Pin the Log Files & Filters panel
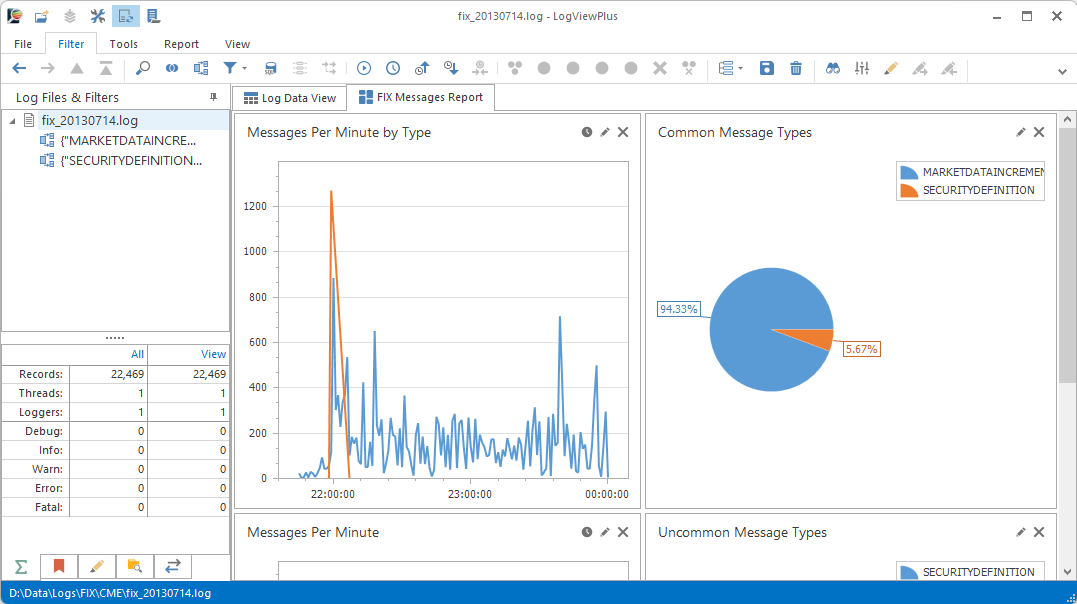This screenshot has height=604, width=1077. [214, 98]
